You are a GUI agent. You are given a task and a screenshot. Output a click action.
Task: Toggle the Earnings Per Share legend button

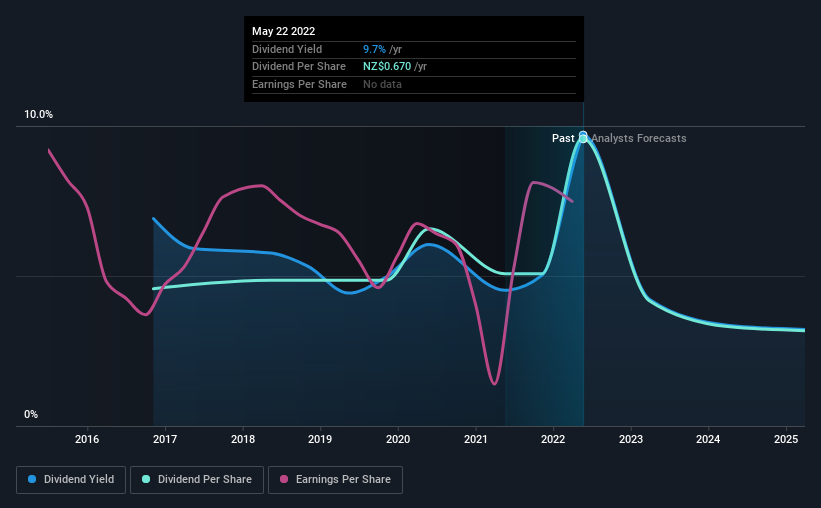pyautogui.click(x=335, y=479)
